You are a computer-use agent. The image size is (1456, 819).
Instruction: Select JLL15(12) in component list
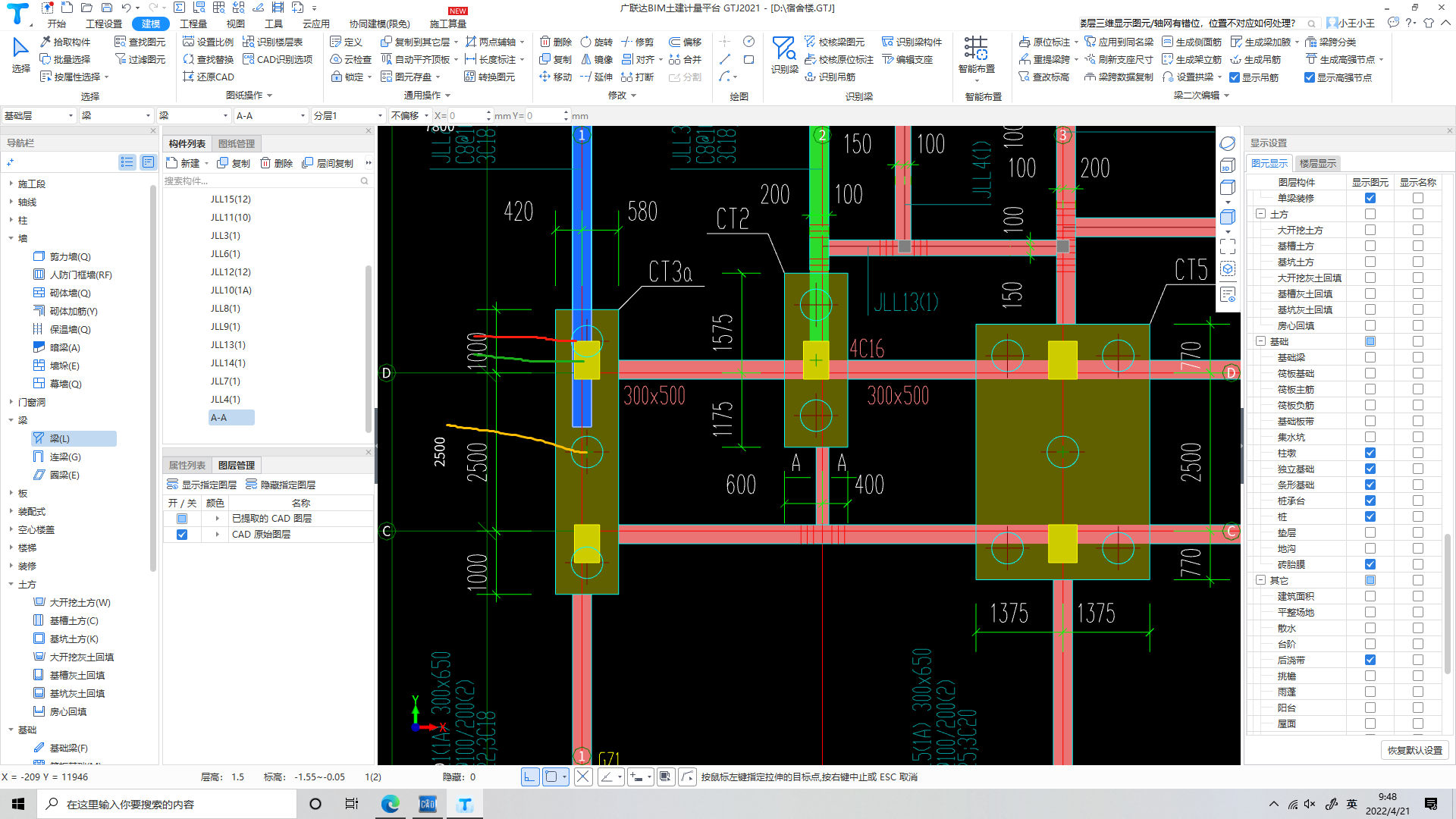(x=231, y=199)
